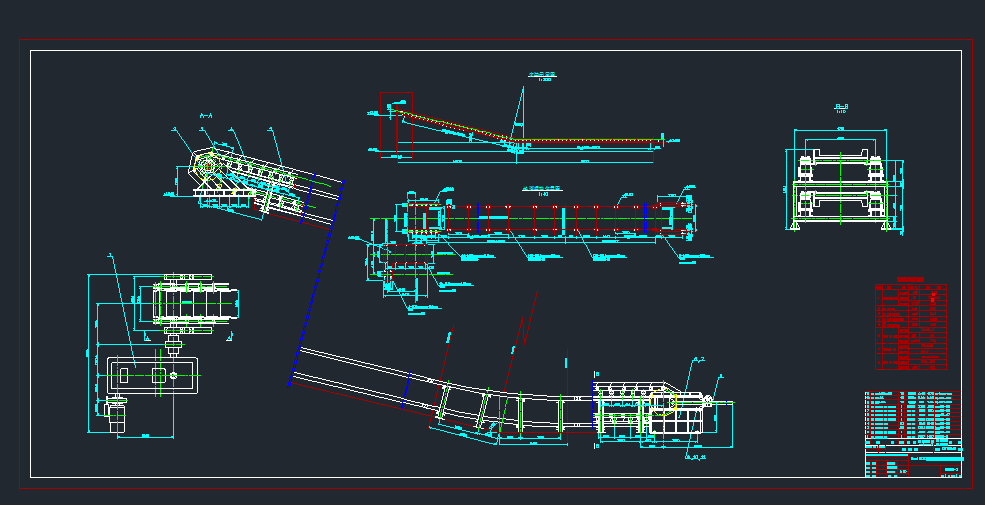Click the parts list above the title block
The width and height of the screenshot is (985, 505).
click(912, 414)
